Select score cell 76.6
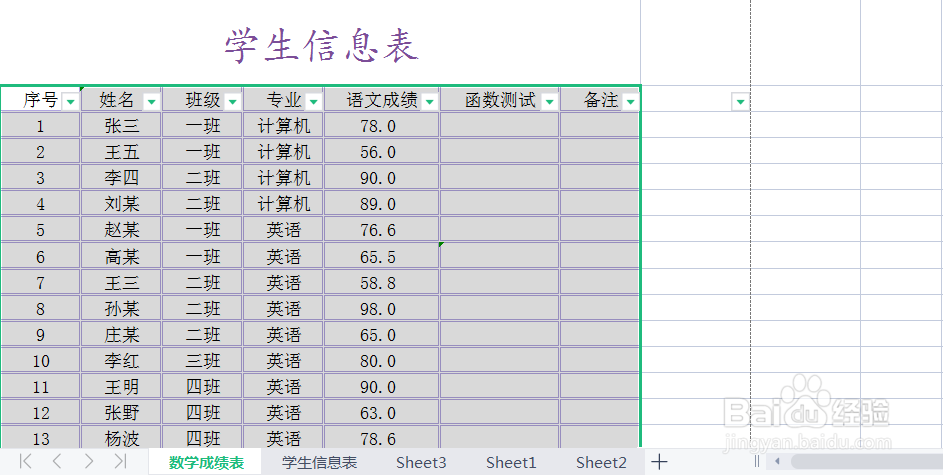943x475 pixels. pos(381,230)
